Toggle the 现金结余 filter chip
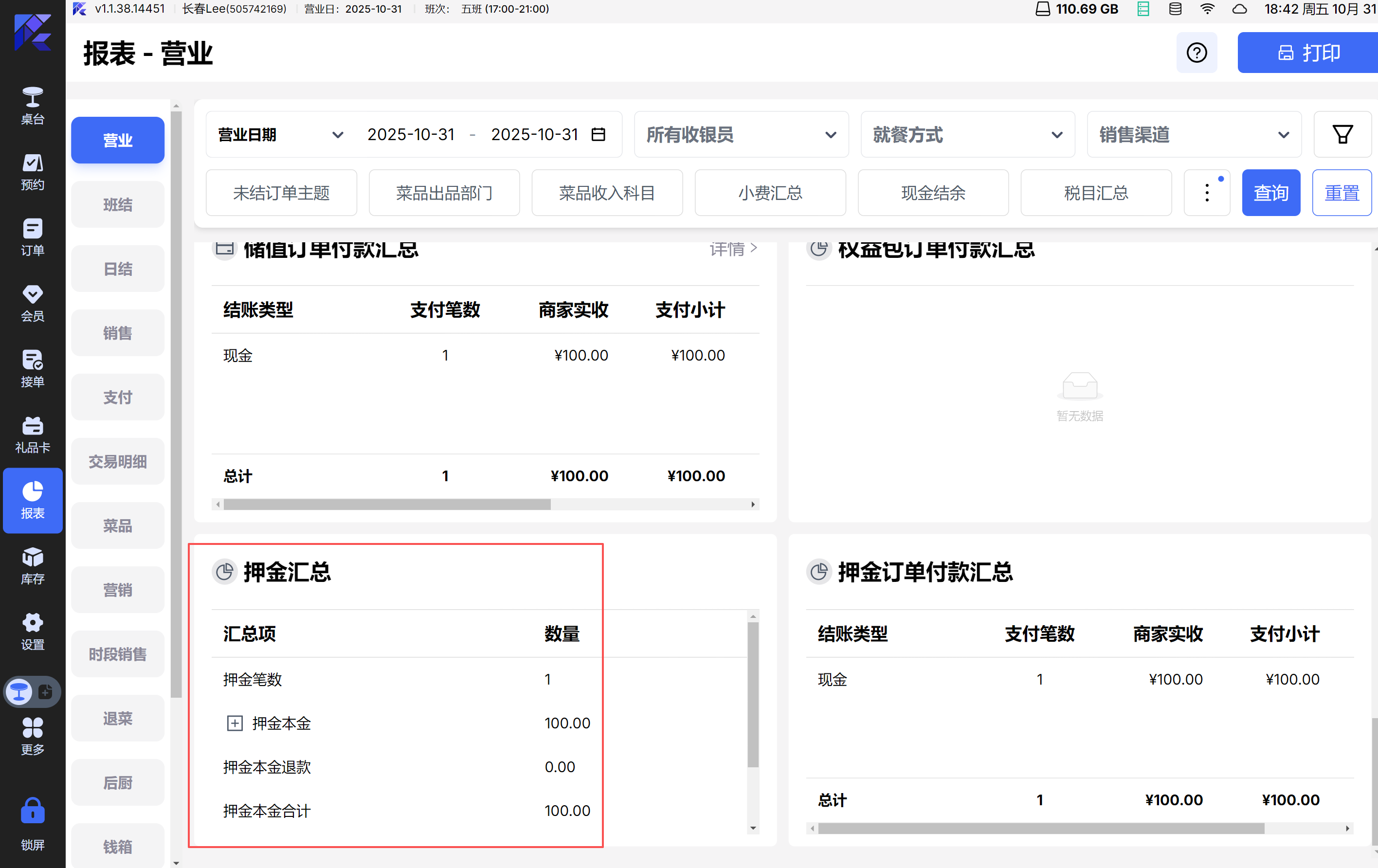The height and width of the screenshot is (868, 1378). pos(933,193)
